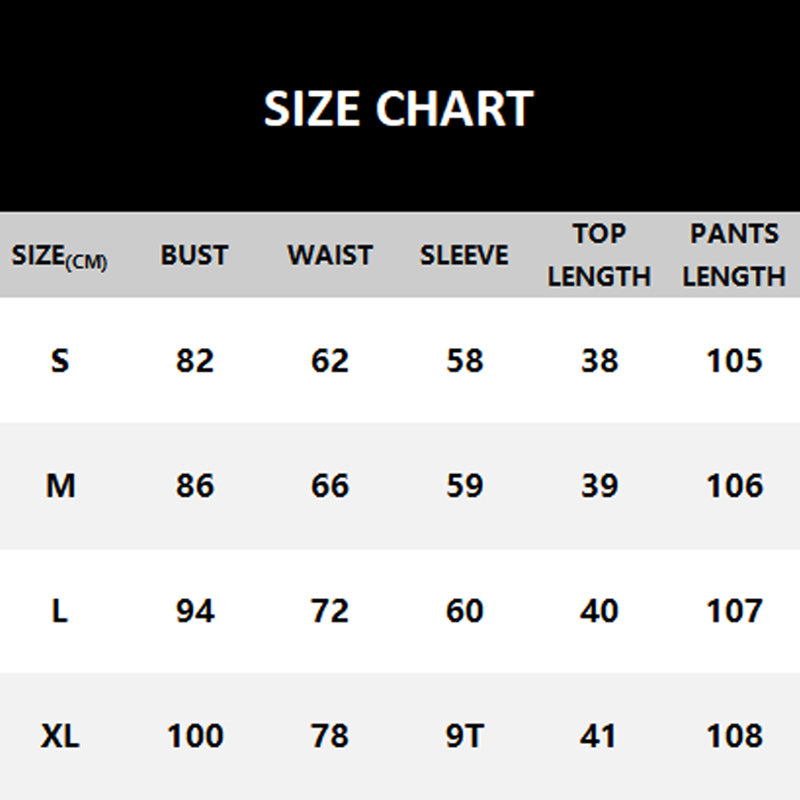This screenshot has height=800, width=800.
Task: Click the XL size row label
Action: 60,737
